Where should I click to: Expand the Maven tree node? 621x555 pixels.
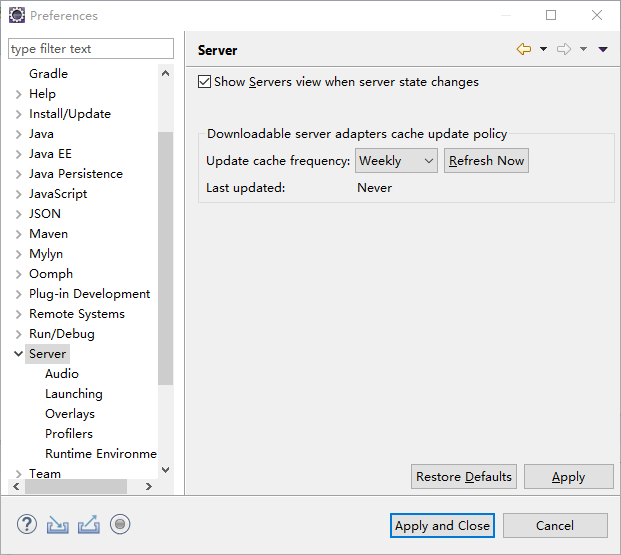(18, 234)
